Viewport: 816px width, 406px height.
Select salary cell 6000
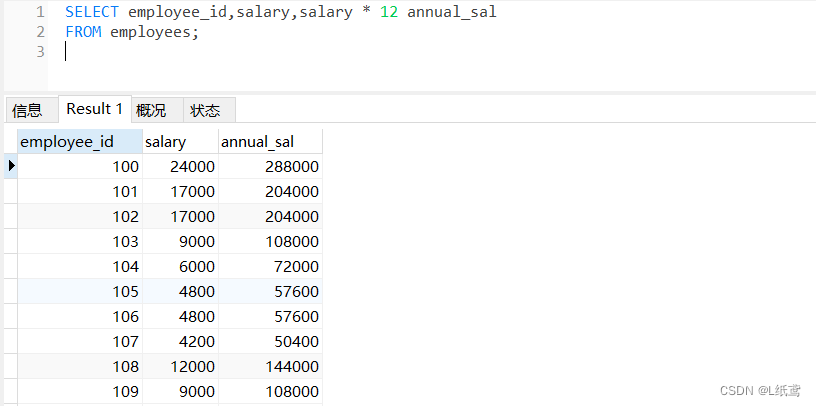(180, 267)
